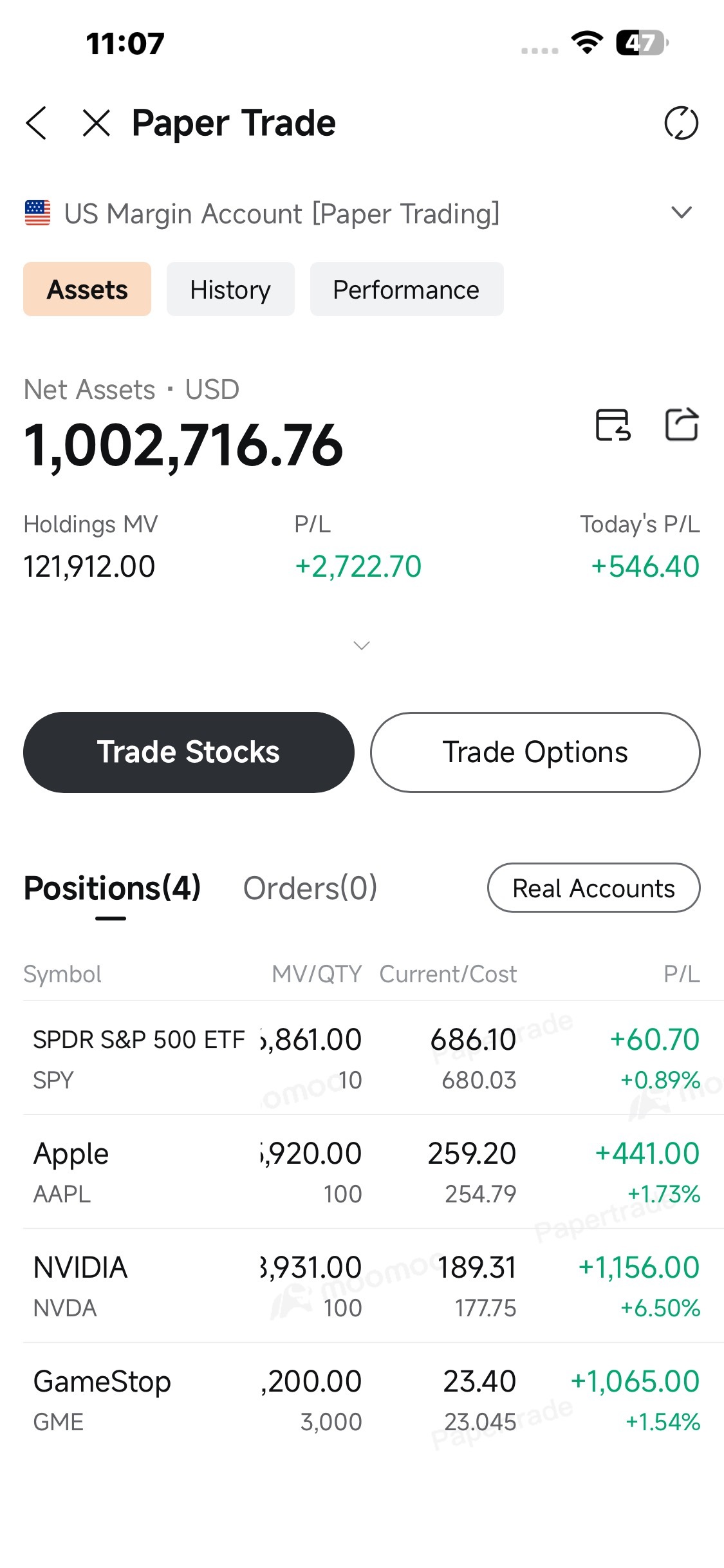The image size is (724, 1568).
Task: Open the NVIDIA position row
Action: click(x=373, y=1286)
